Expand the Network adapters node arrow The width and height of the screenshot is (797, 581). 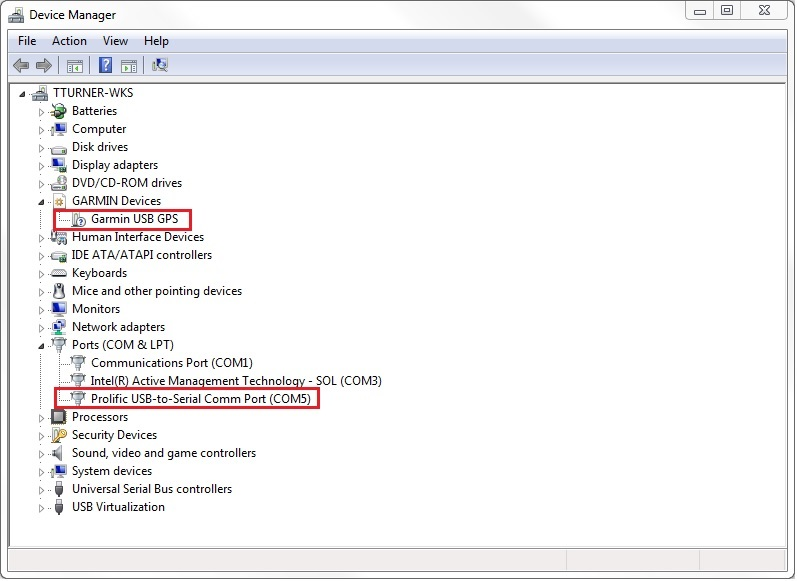41,328
